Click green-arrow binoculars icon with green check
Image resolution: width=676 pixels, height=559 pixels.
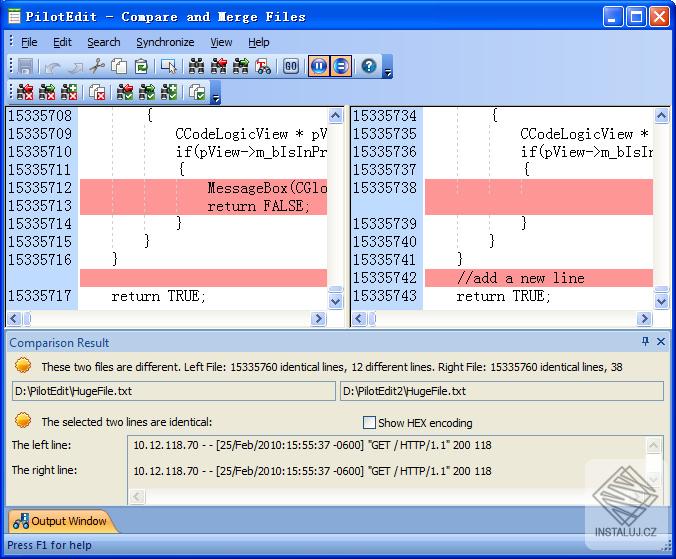click(147, 92)
